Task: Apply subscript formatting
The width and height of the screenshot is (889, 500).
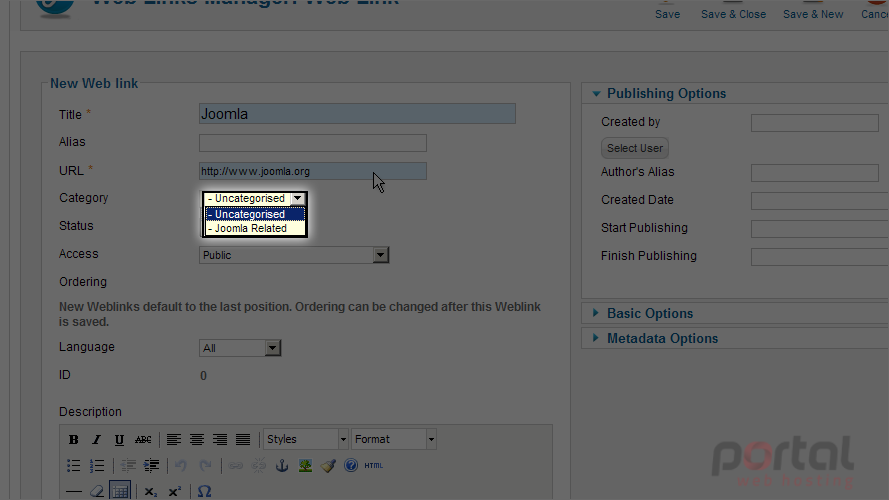Action: click(150, 491)
